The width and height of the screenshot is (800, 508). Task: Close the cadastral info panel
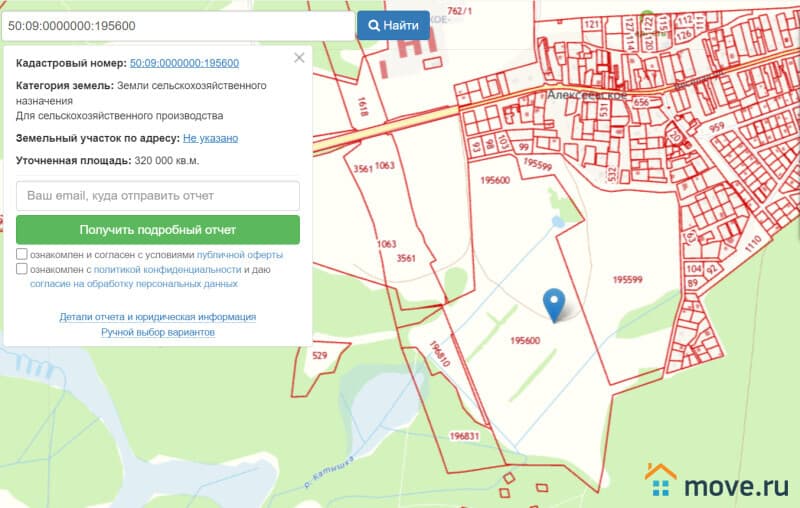[x=299, y=58]
